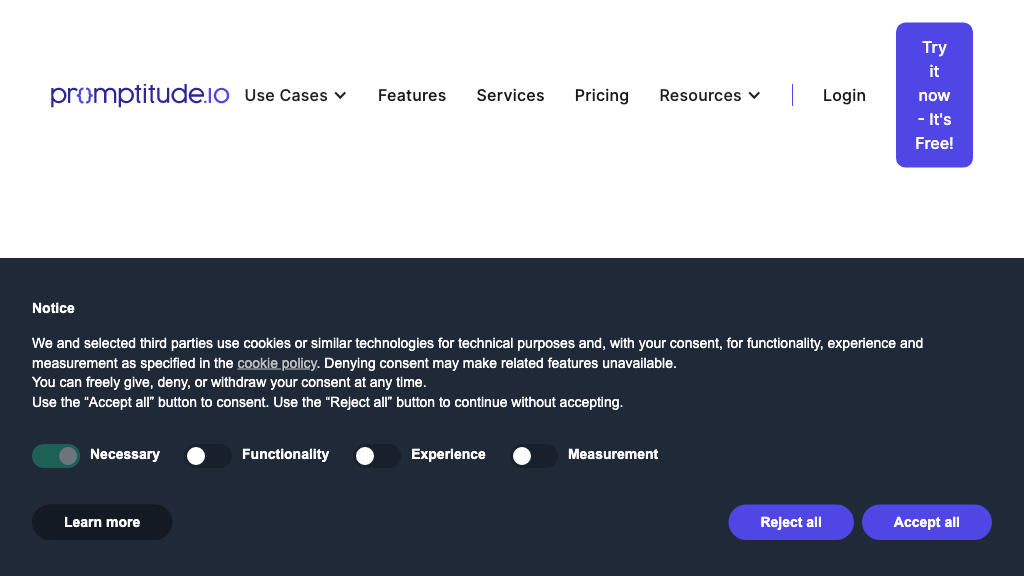Turn on Measurement cookies
This screenshot has width=1024, height=576.
pos(534,455)
